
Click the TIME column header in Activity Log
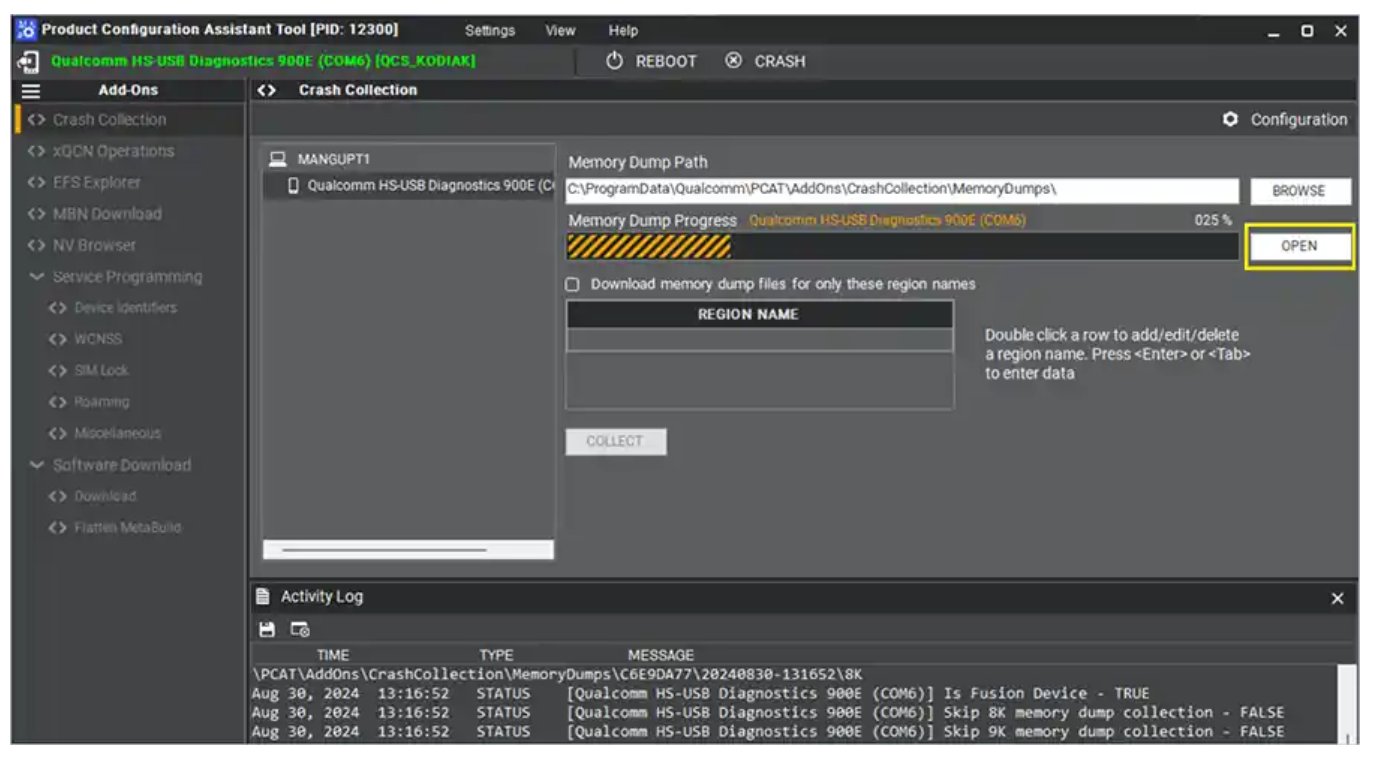point(333,655)
